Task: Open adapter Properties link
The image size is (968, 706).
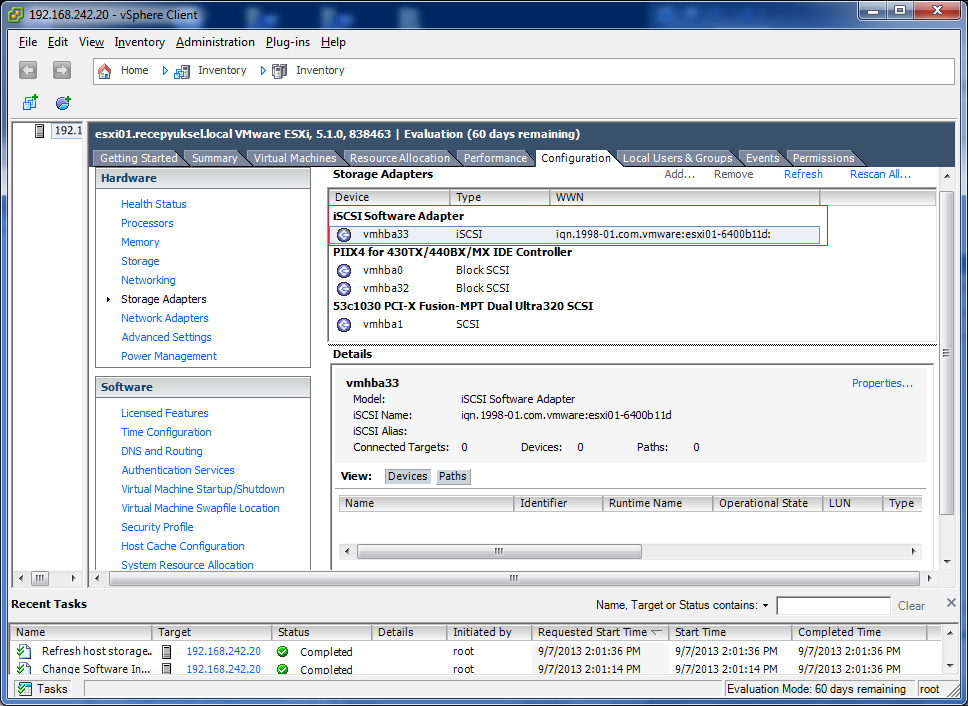Action: pyautogui.click(x=882, y=383)
